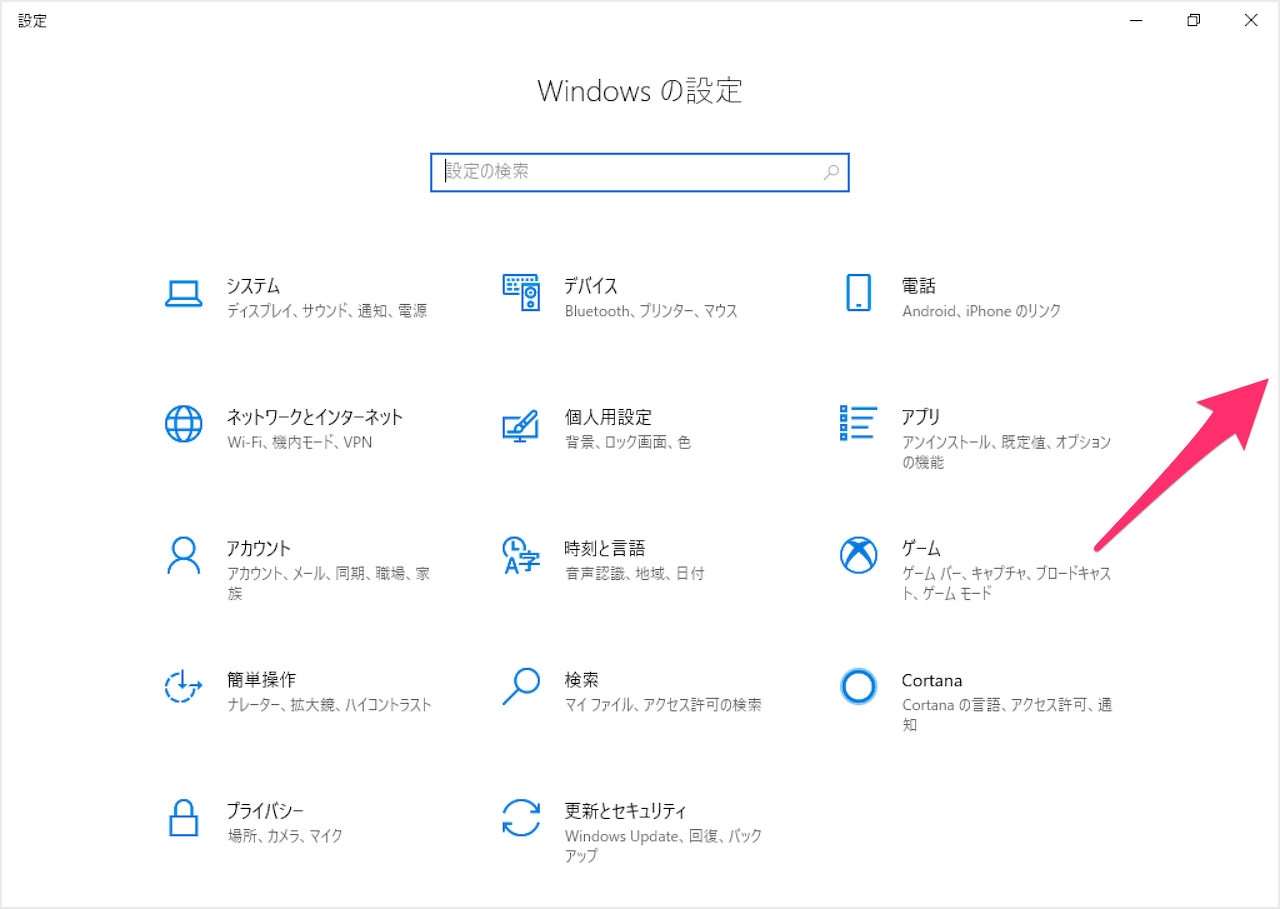
Task: Click the 個人用設定 paintbrush icon
Action: [521, 425]
